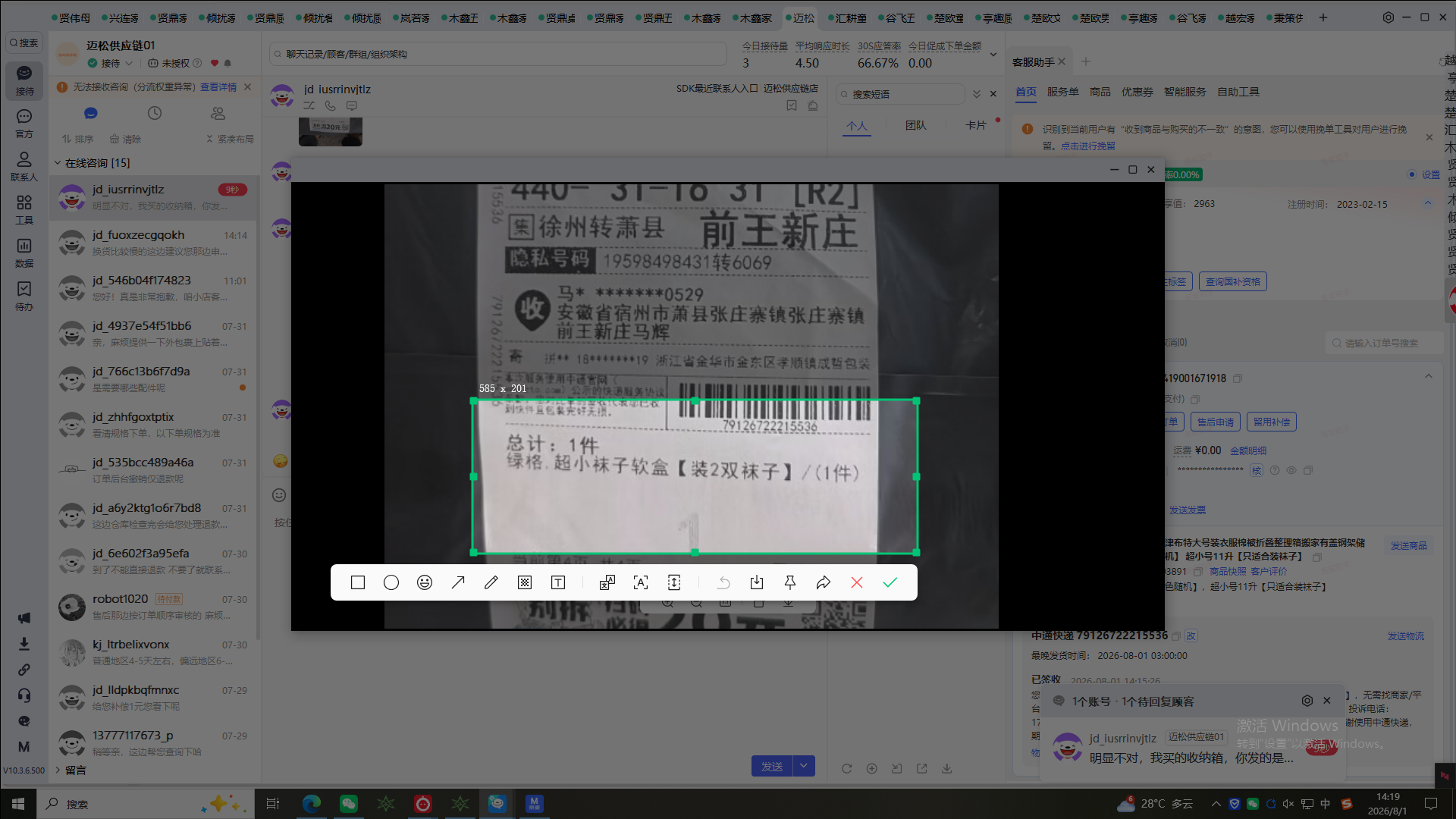Select the mosaic blur tool
The width and height of the screenshot is (1456, 819).
(x=525, y=582)
